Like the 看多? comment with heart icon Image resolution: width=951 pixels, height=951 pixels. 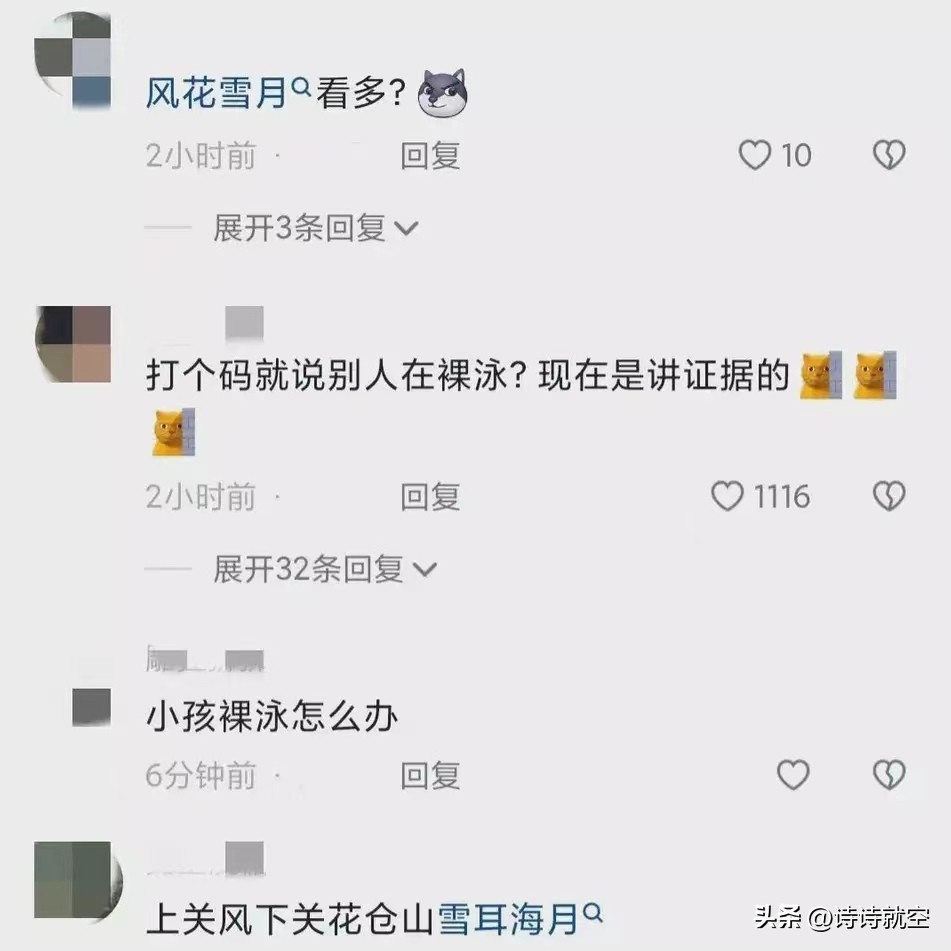pos(754,155)
